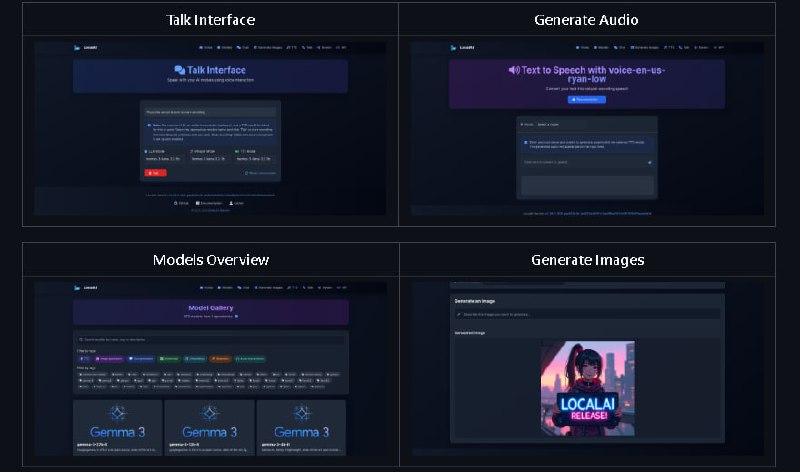Open Generate images in Models Overview navbar
Image resolution: width=800 pixels, height=472 pixels.
268,288
